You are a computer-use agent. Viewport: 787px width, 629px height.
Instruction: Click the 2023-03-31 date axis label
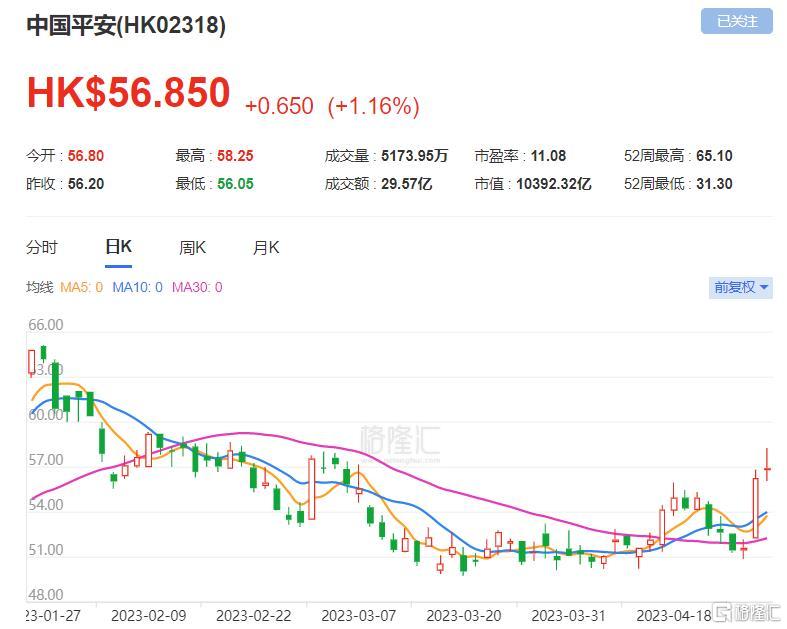click(x=569, y=615)
